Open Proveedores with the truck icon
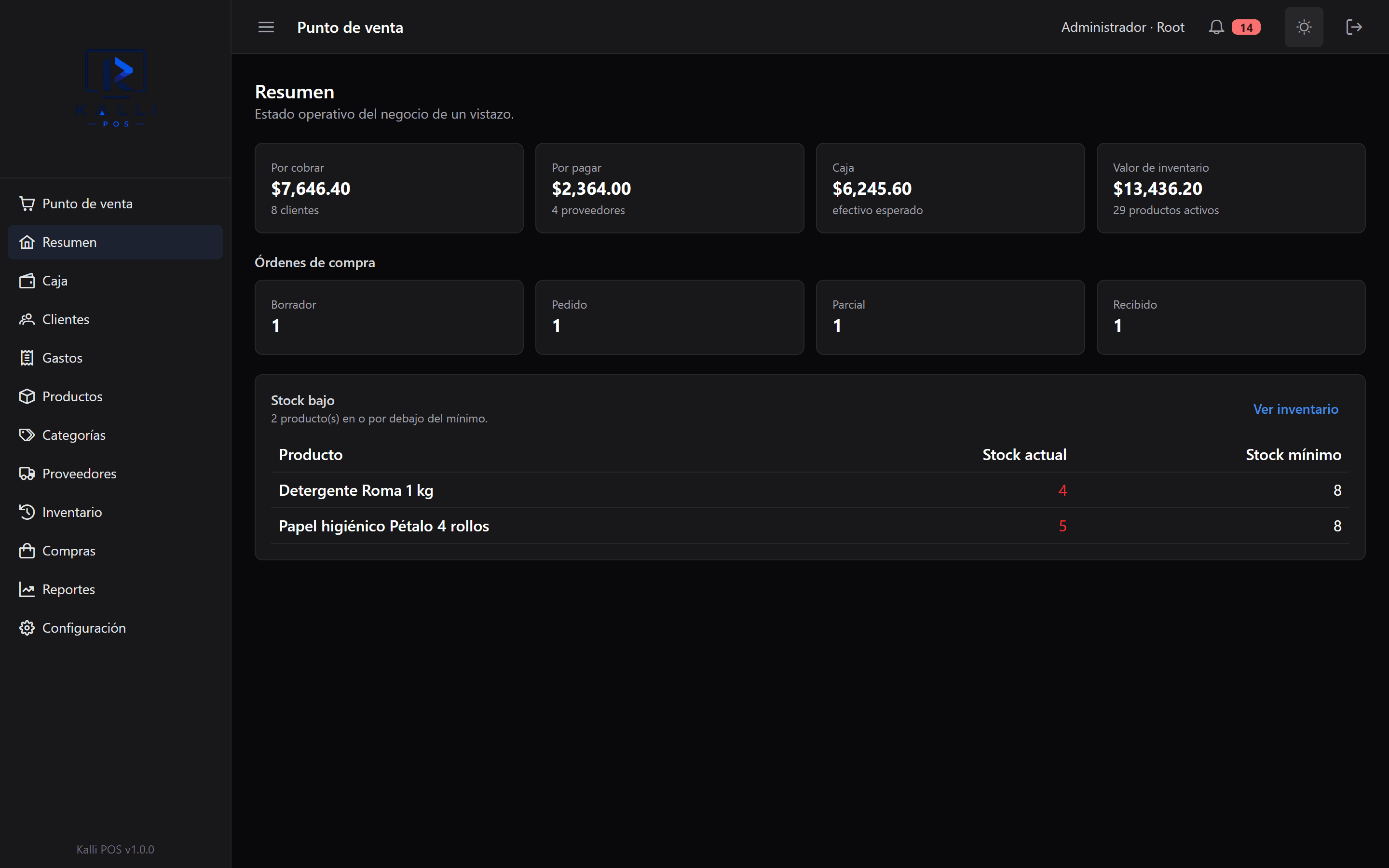This screenshot has height=868, width=1389. (115, 474)
